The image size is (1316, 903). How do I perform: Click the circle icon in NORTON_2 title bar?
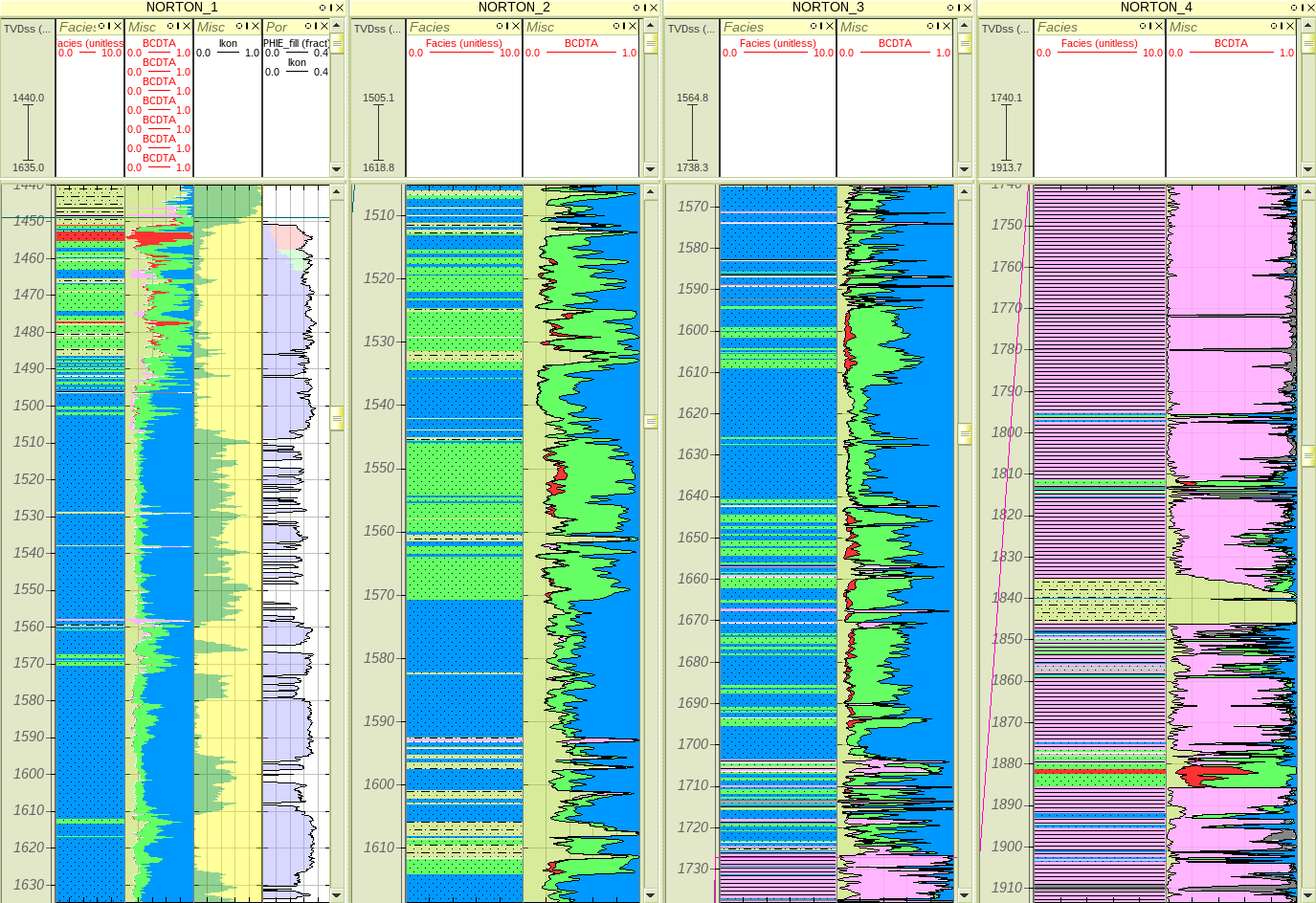pyautogui.click(x=636, y=8)
